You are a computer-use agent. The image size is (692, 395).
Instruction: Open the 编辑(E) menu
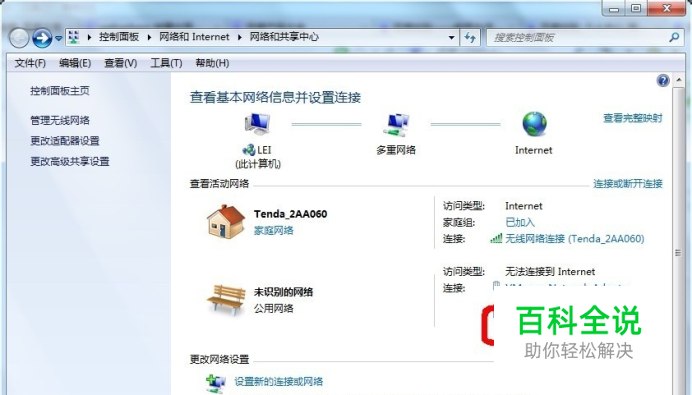coord(75,63)
